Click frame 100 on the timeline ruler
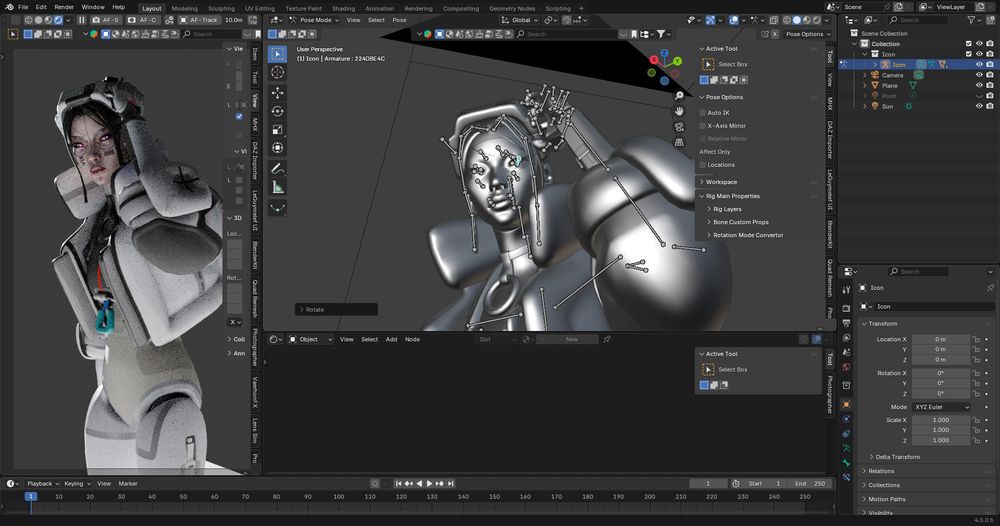Screen dimensions: 1000x526 339,496
